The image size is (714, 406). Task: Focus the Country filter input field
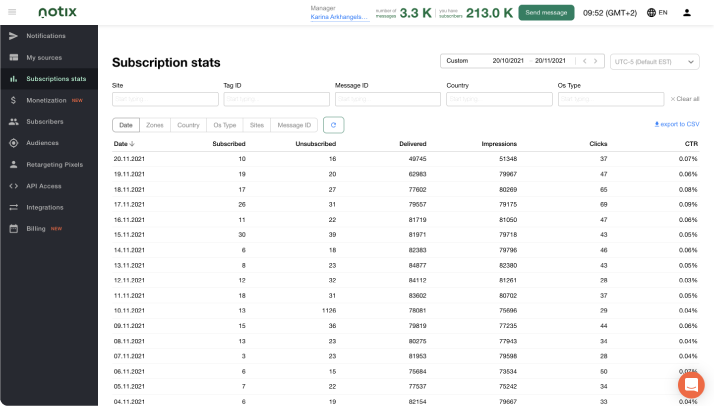(x=499, y=99)
